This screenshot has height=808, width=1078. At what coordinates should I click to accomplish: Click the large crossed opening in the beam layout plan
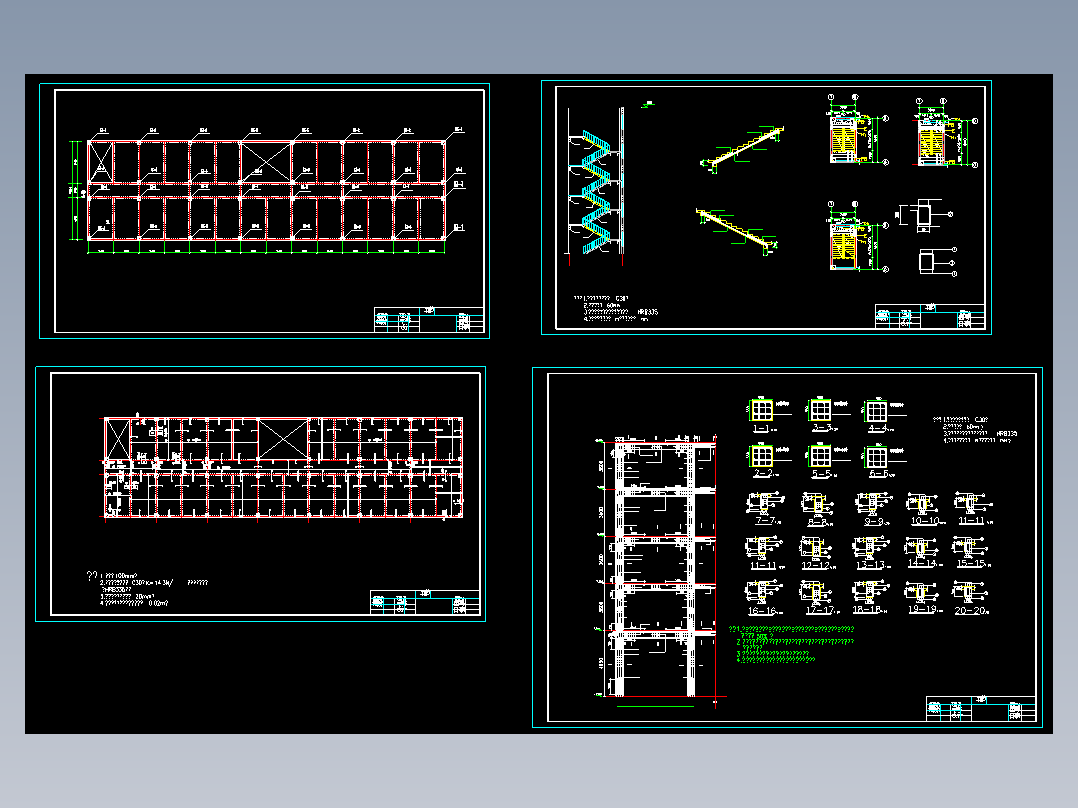[x=265, y=162]
